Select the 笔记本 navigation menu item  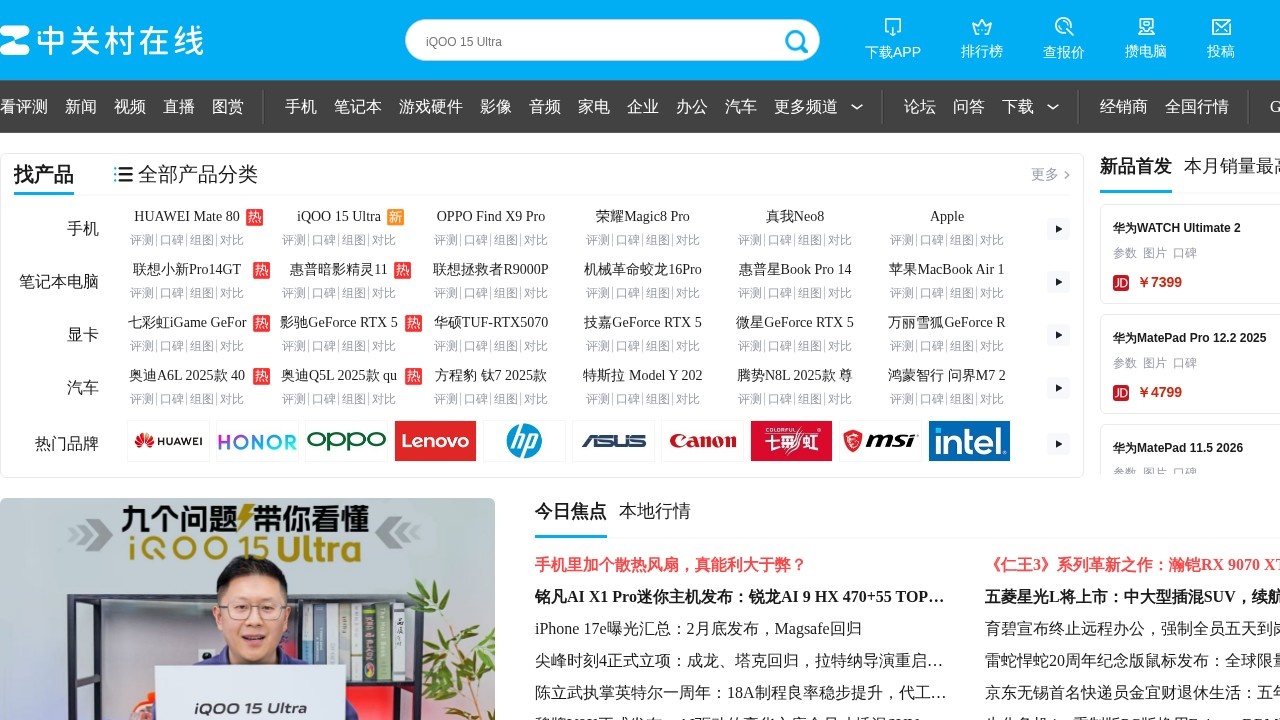[358, 107]
